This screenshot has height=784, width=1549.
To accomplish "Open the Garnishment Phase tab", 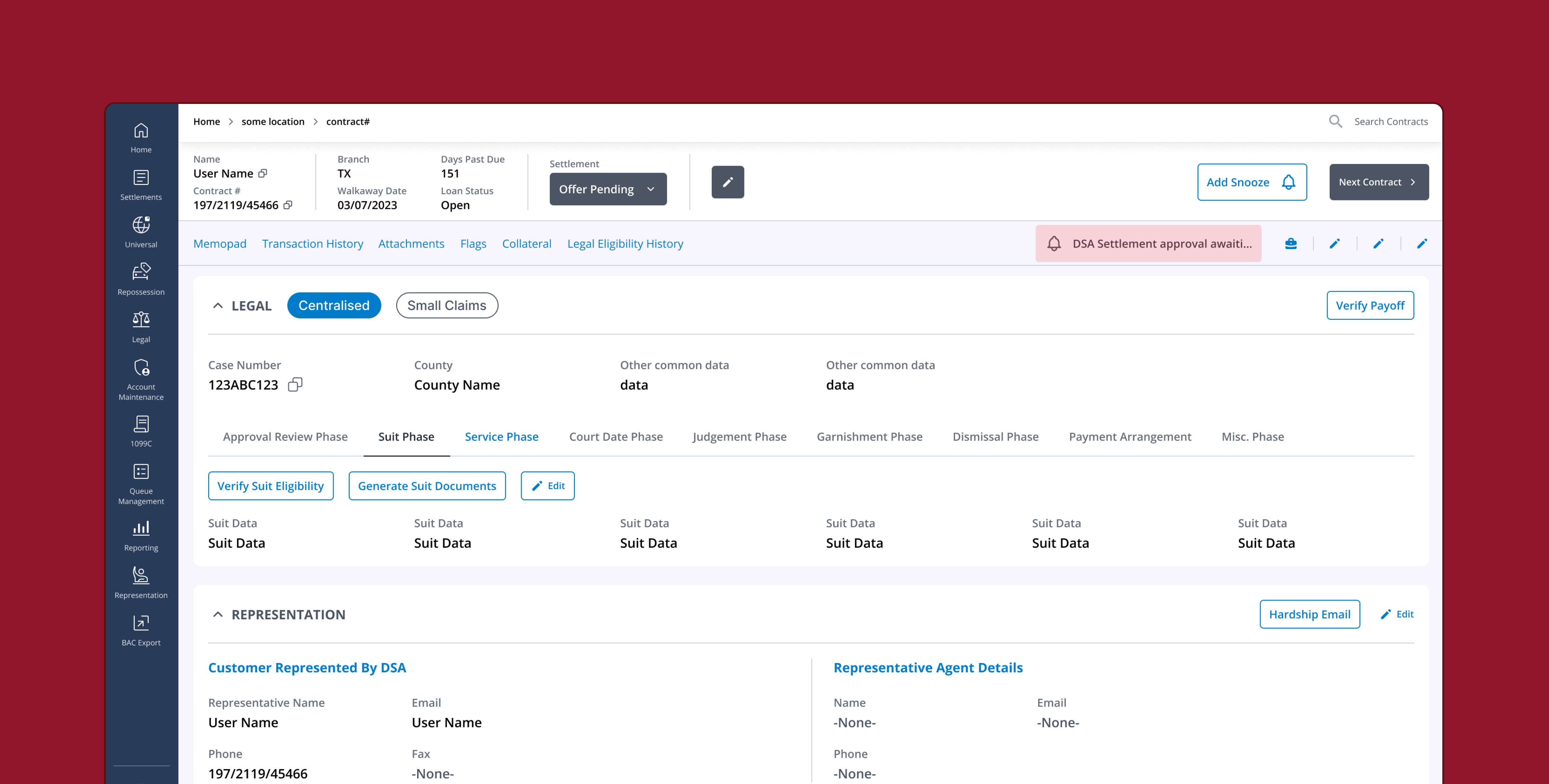I will coord(870,436).
